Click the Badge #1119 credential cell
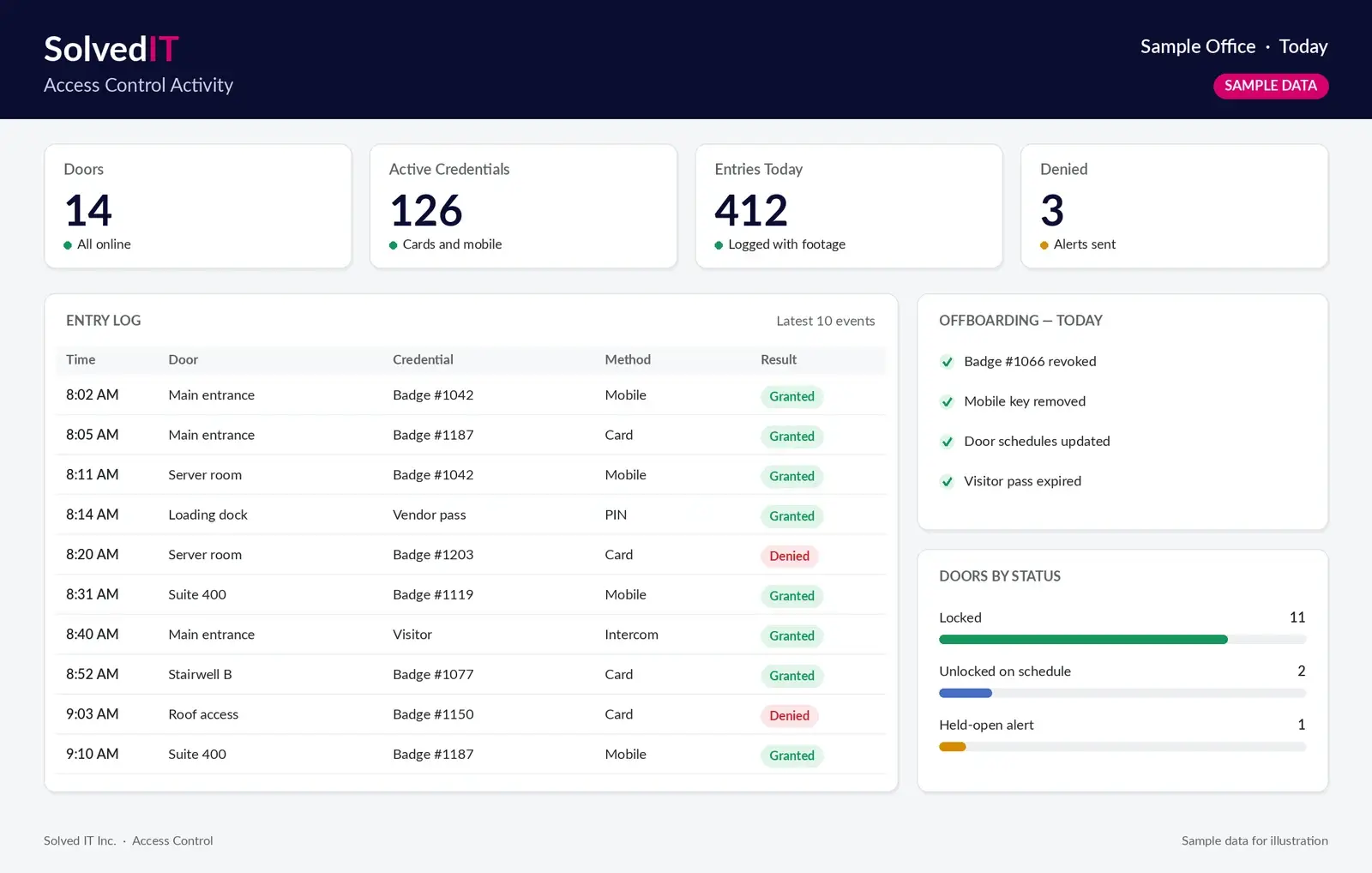1372x873 pixels. click(x=433, y=595)
